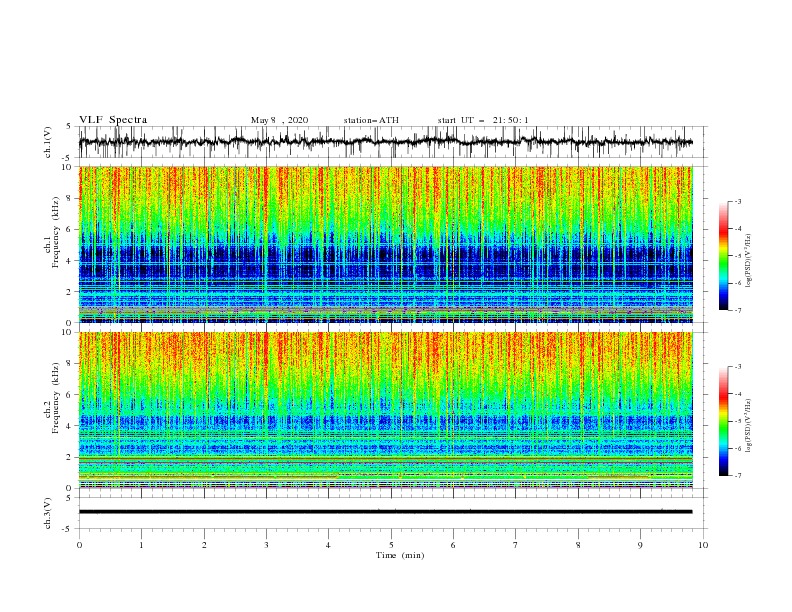The image size is (792, 612).
Task: Click the "ch.3(V)" axis label
Action: (48, 513)
